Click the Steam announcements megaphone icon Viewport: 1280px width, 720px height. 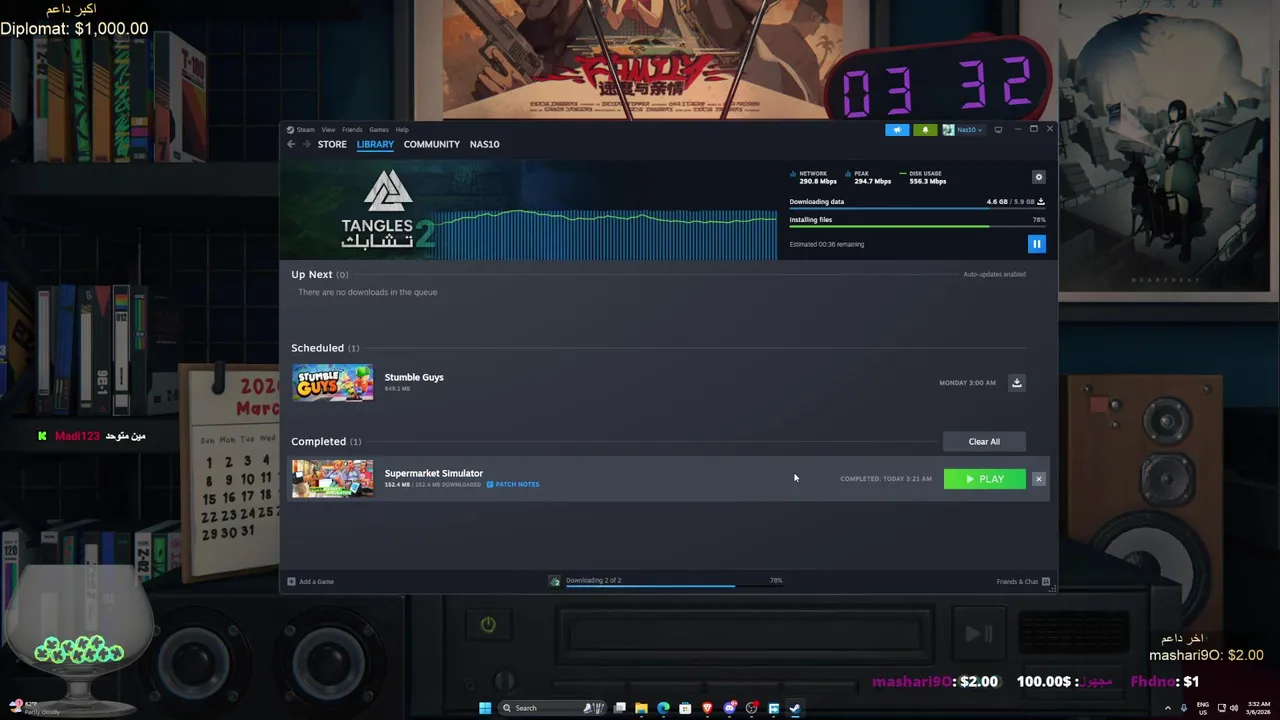[x=897, y=130]
